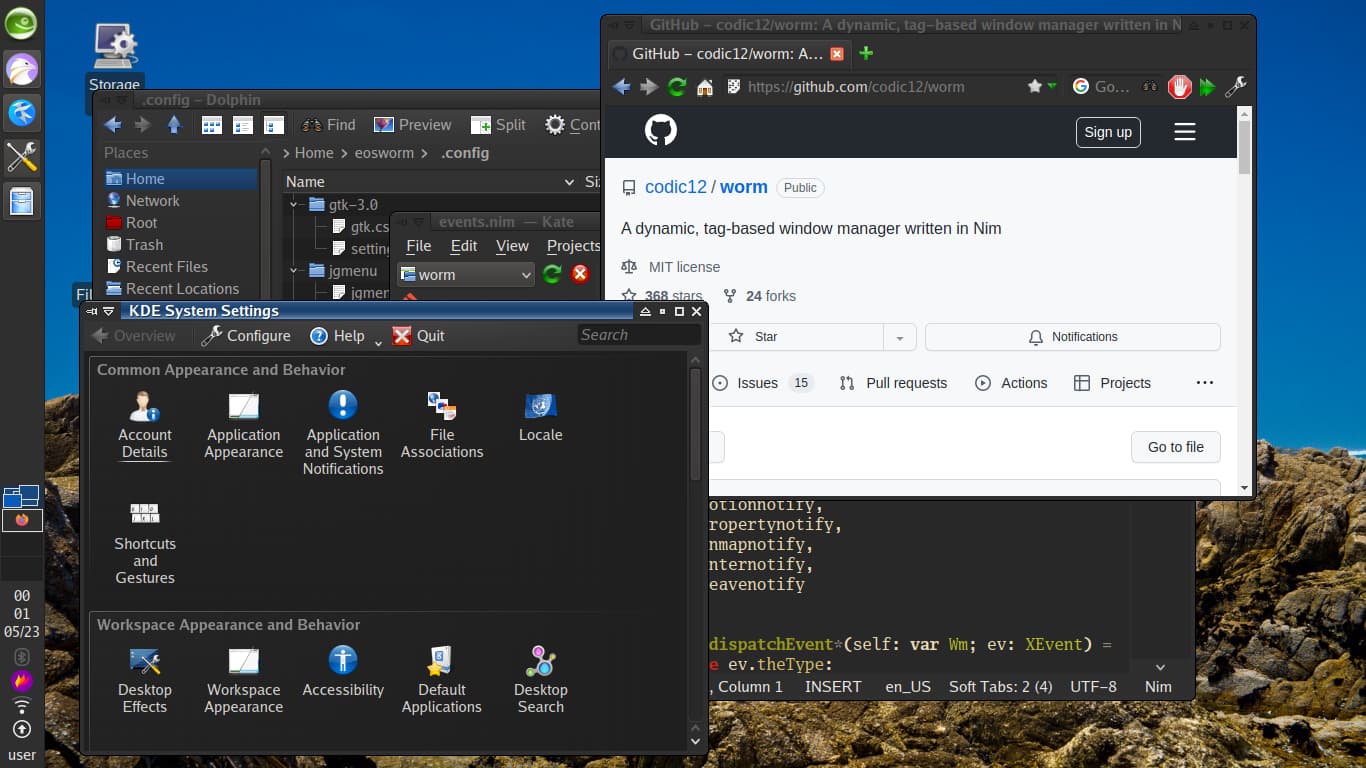
Task: Click Go to file button on GitHub
Action: click(1176, 447)
